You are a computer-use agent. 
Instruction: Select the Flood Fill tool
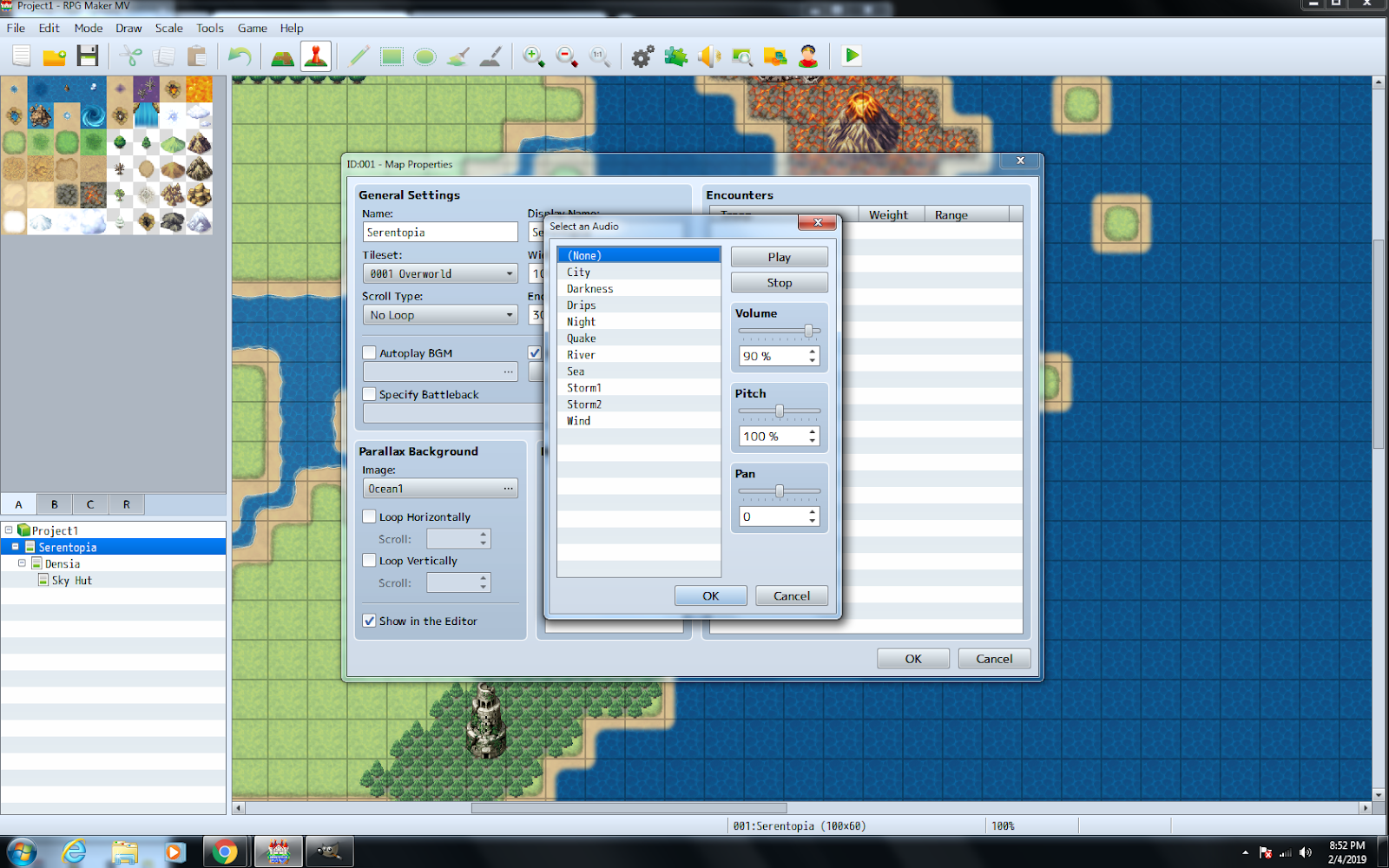point(458,56)
